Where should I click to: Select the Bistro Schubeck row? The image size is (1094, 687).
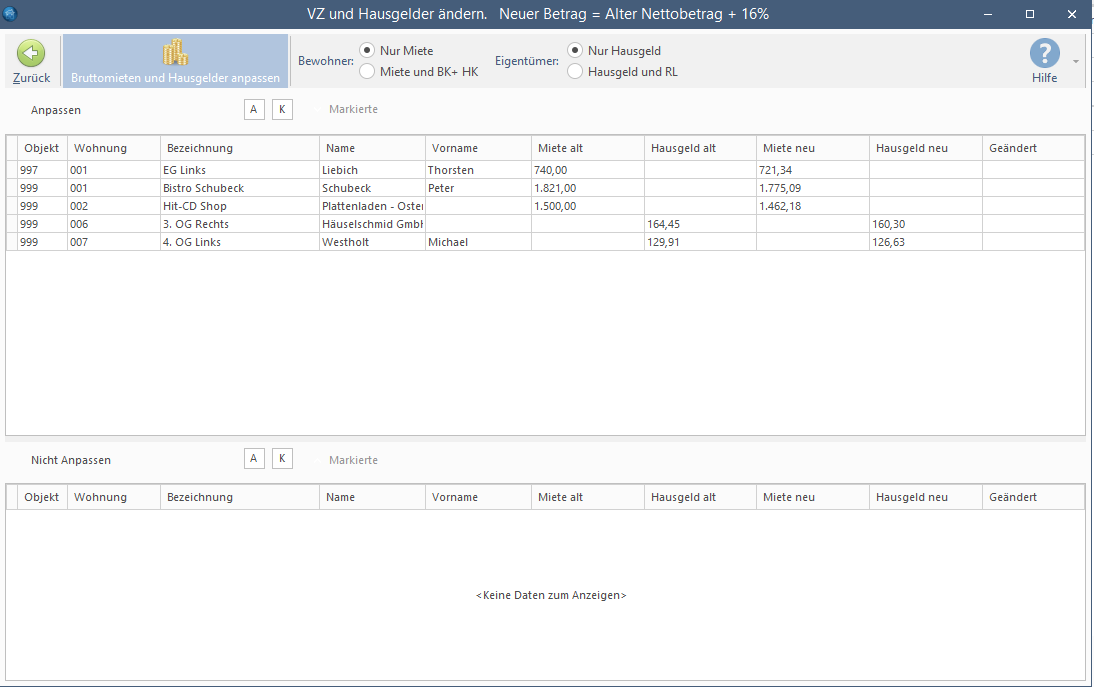203,188
